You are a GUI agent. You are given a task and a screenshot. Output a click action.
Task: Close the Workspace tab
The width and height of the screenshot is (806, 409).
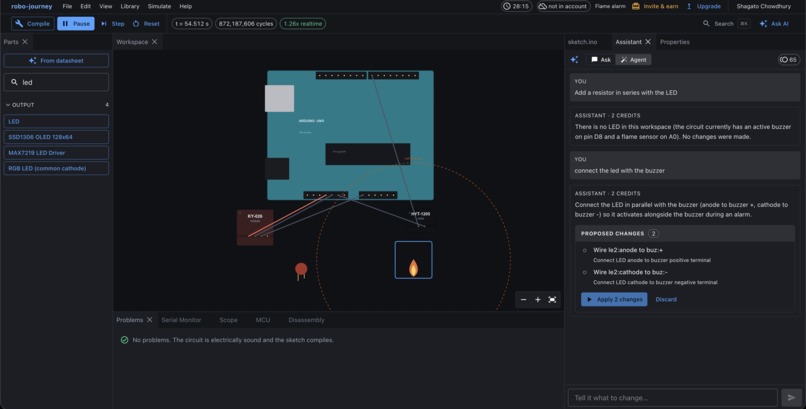click(x=155, y=42)
